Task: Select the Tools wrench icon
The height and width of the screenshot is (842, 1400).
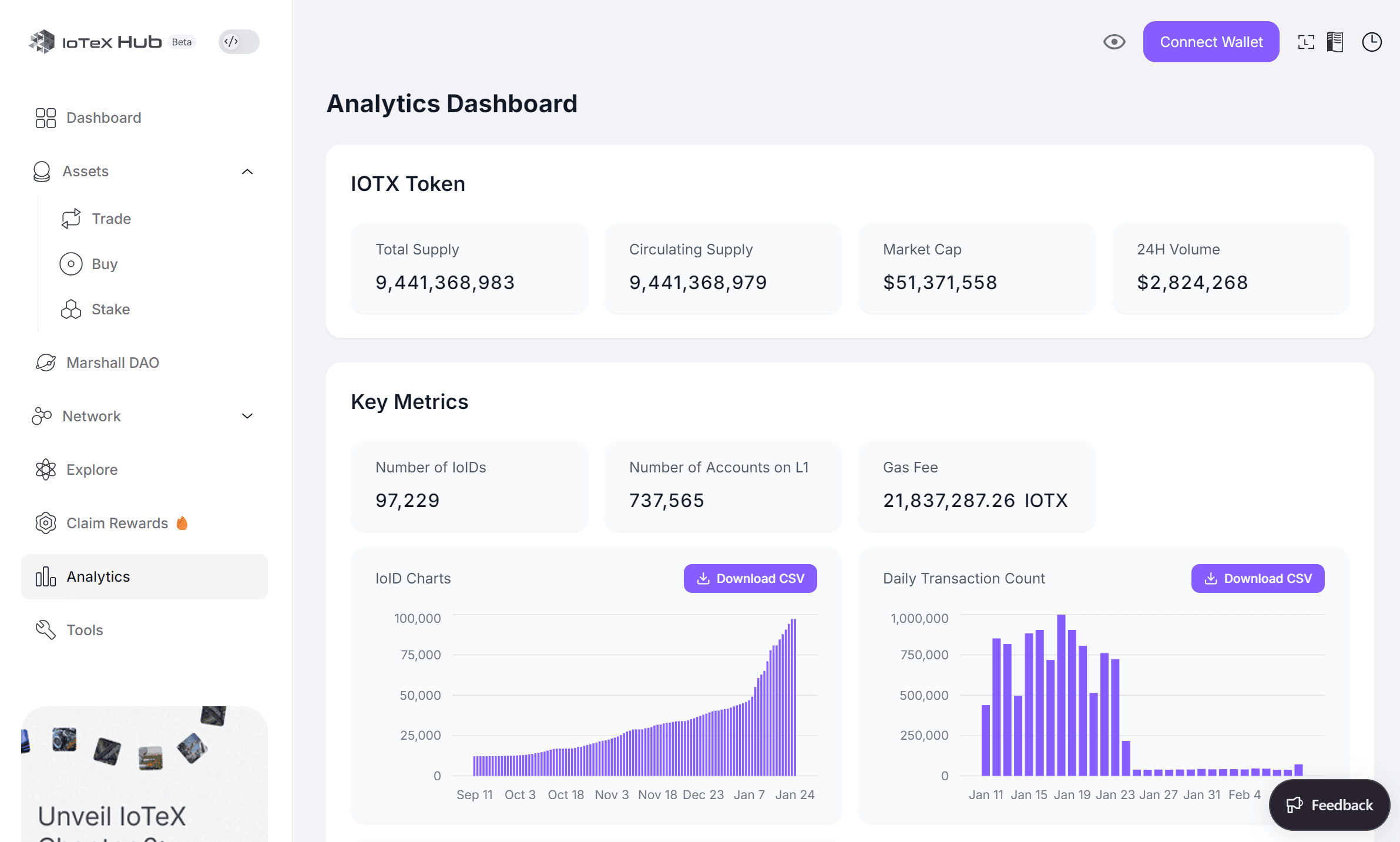Action: [44, 629]
